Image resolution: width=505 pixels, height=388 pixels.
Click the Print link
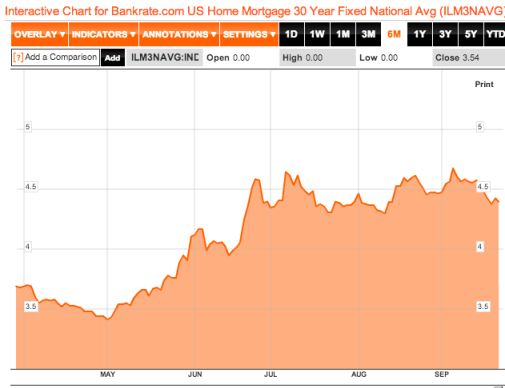point(484,84)
